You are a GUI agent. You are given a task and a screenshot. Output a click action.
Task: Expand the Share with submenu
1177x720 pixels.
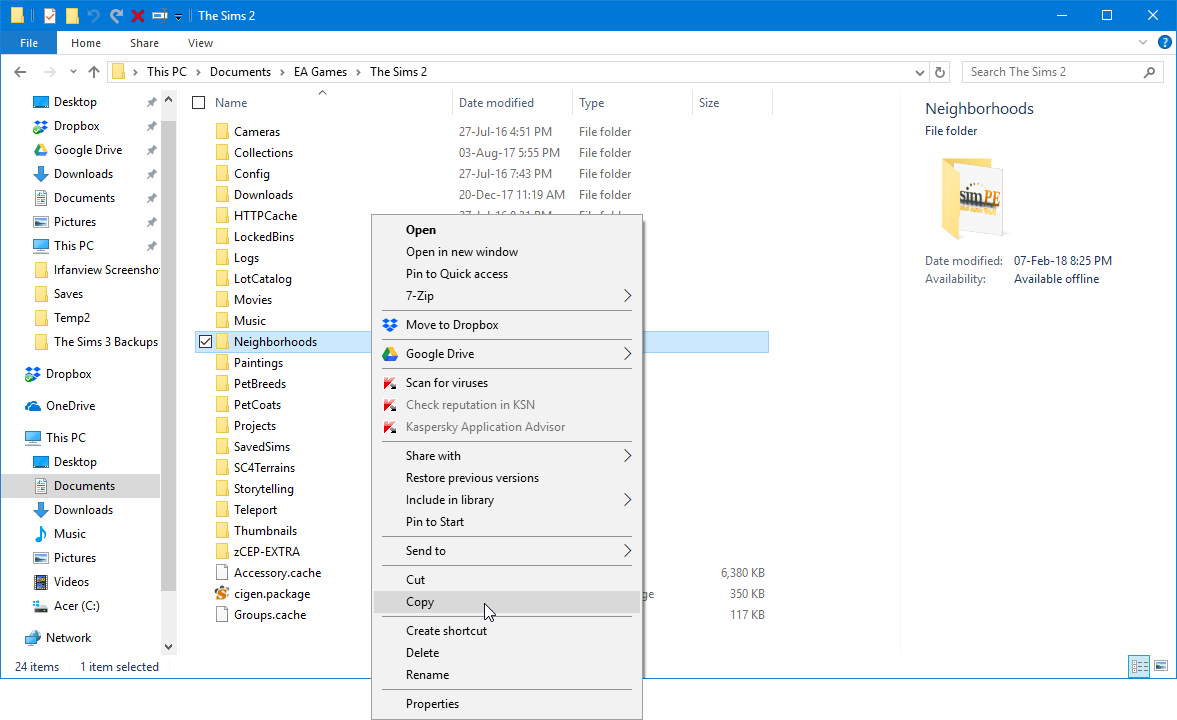[507, 456]
